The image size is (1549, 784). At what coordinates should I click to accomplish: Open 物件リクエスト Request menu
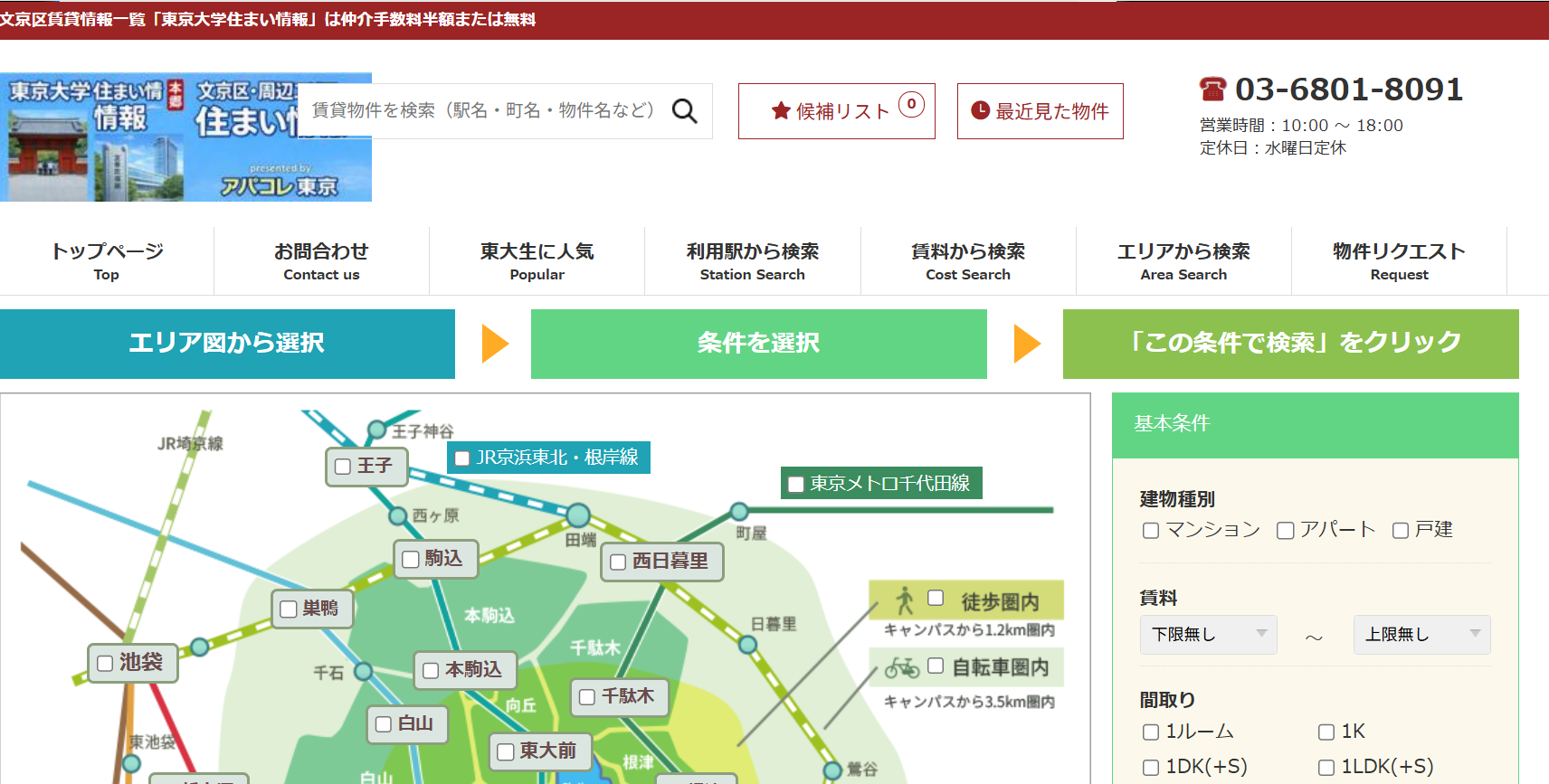pyautogui.click(x=1399, y=260)
